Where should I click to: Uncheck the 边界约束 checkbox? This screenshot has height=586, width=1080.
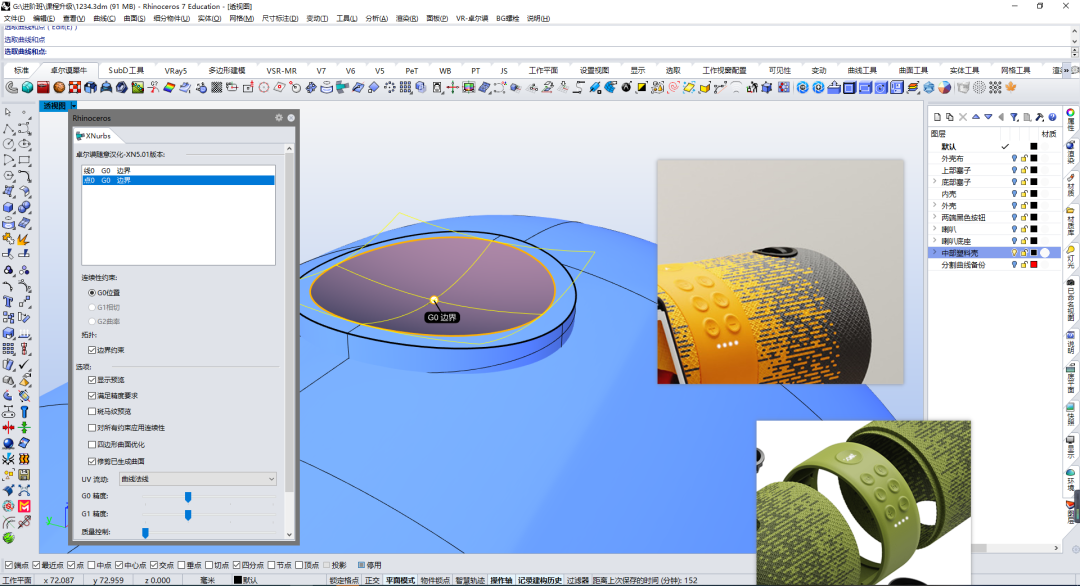(92, 350)
